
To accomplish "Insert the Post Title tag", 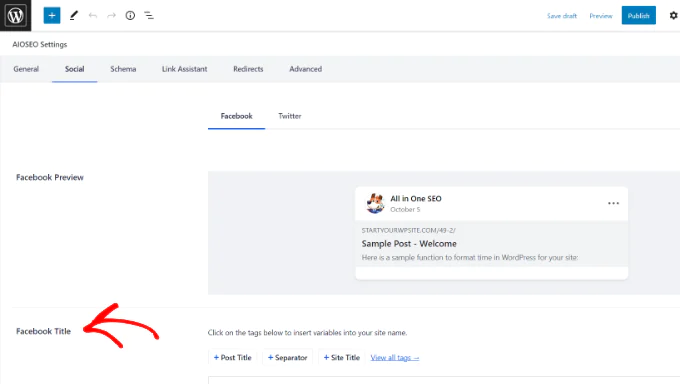I will tap(232, 358).
